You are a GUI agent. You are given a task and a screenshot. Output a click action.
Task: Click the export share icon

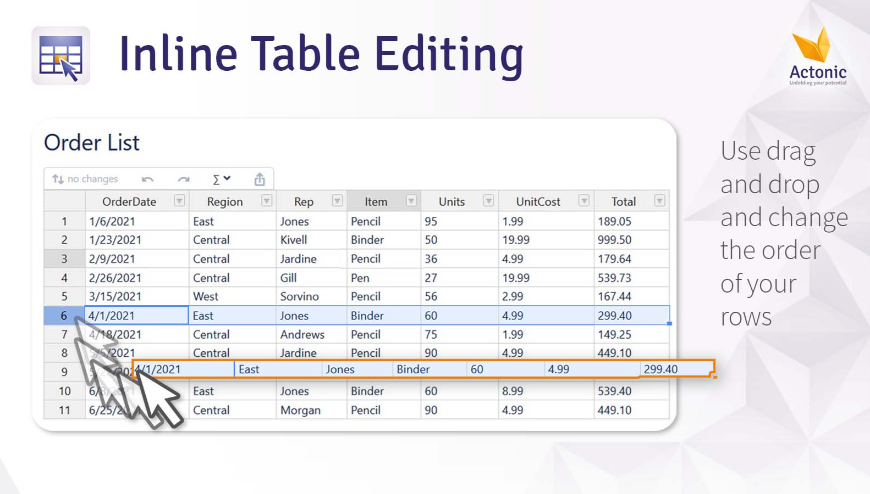pyautogui.click(x=259, y=179)
